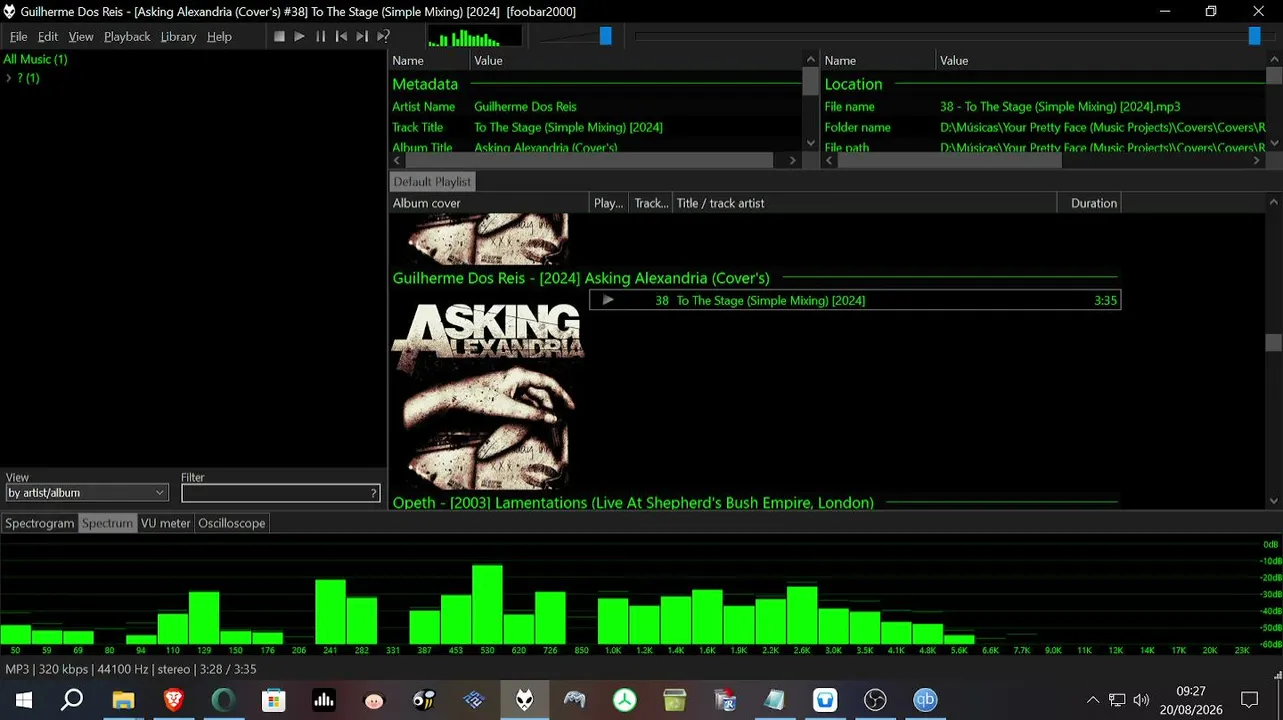Screen dimensions: 1283x720
Task: Expand the '? (1)' library tree node
Action: point(8,78)
